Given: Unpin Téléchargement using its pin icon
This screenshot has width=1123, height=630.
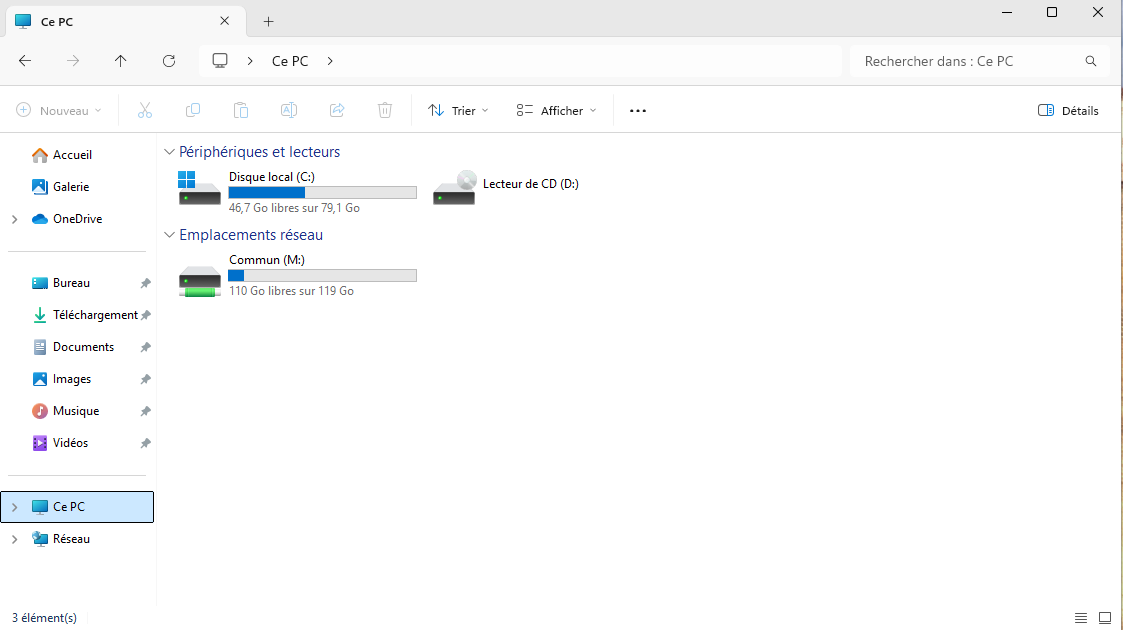Looking at the screenshot, I should point(145,315).
